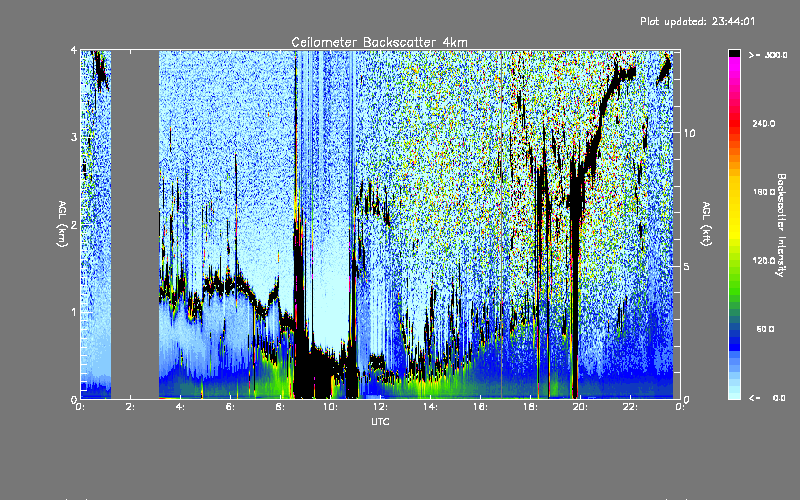The width and height of the screenshot is (800, 500).
Task: Click the "Plot updated: 23:44:01" timestamp
Action: click(697, 21)
